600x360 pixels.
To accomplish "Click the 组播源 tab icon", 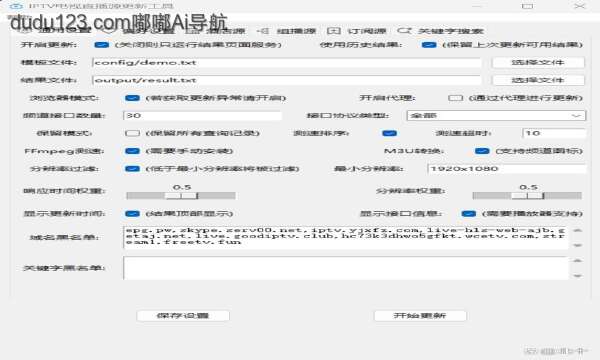I will click(262, 31).
